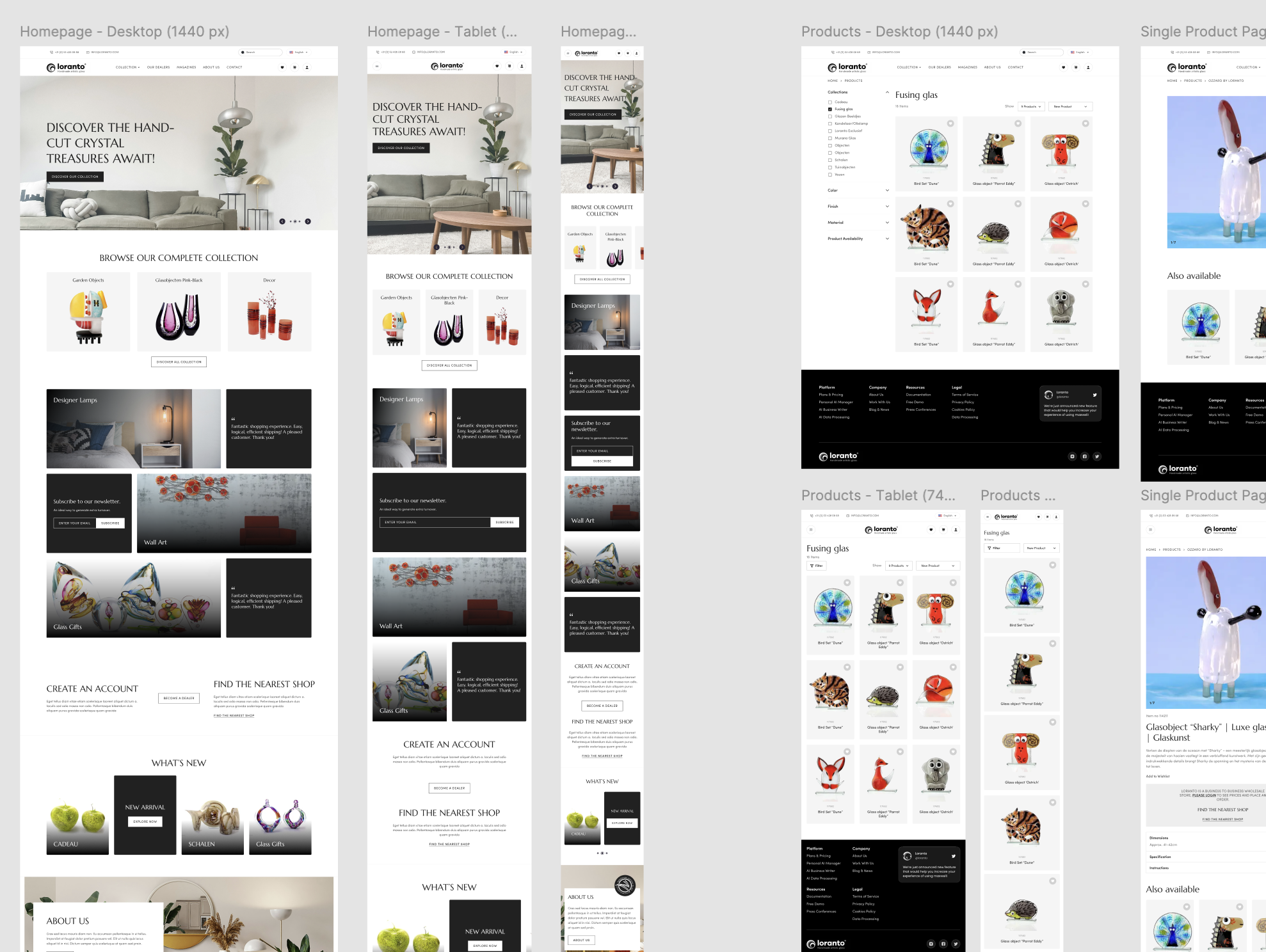Expand the Color filter section
1266x952 pixels.
(x=887, y=190)
